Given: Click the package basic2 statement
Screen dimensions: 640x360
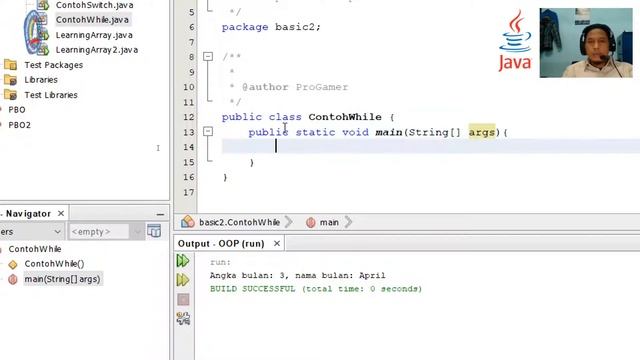Looking at the screenshot, I should click(x=271, y=27).
